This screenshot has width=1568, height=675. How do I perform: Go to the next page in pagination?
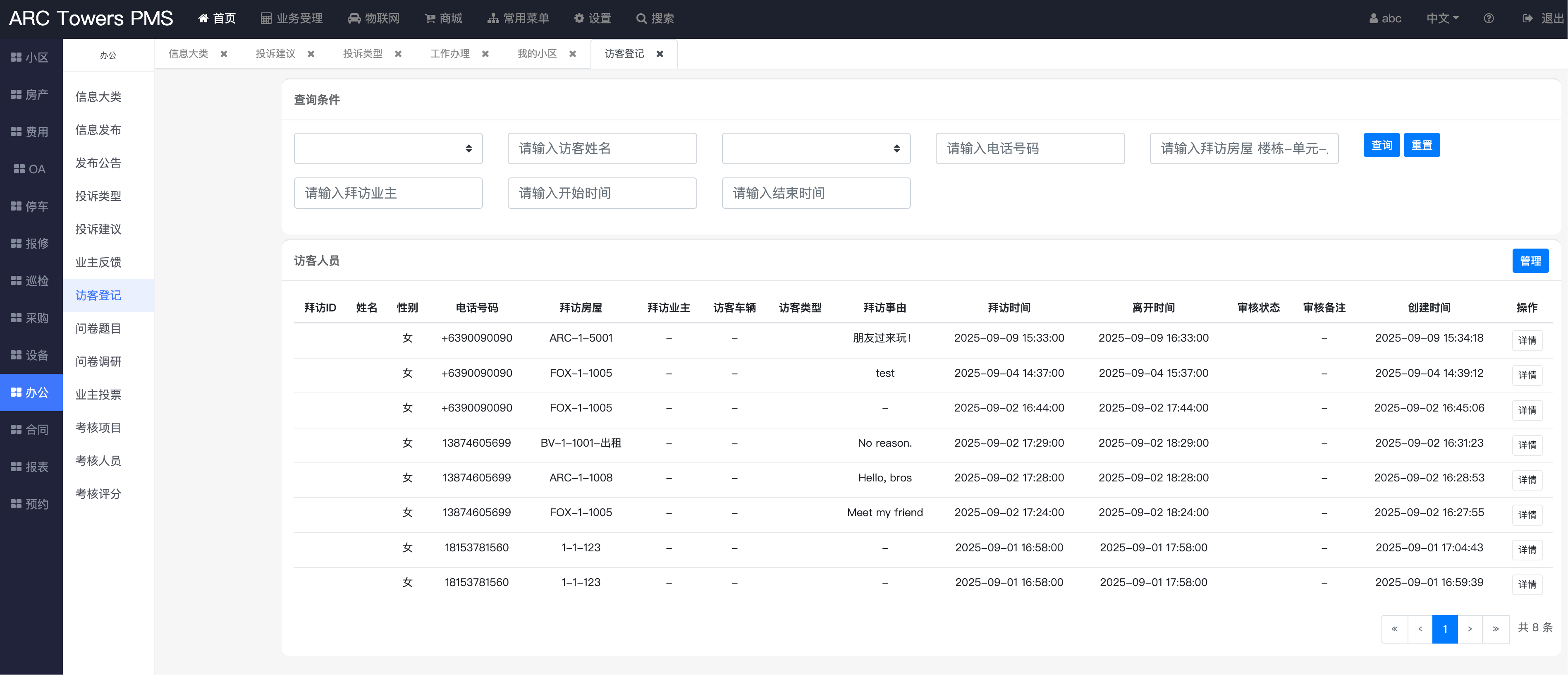tap(1470, 629)
